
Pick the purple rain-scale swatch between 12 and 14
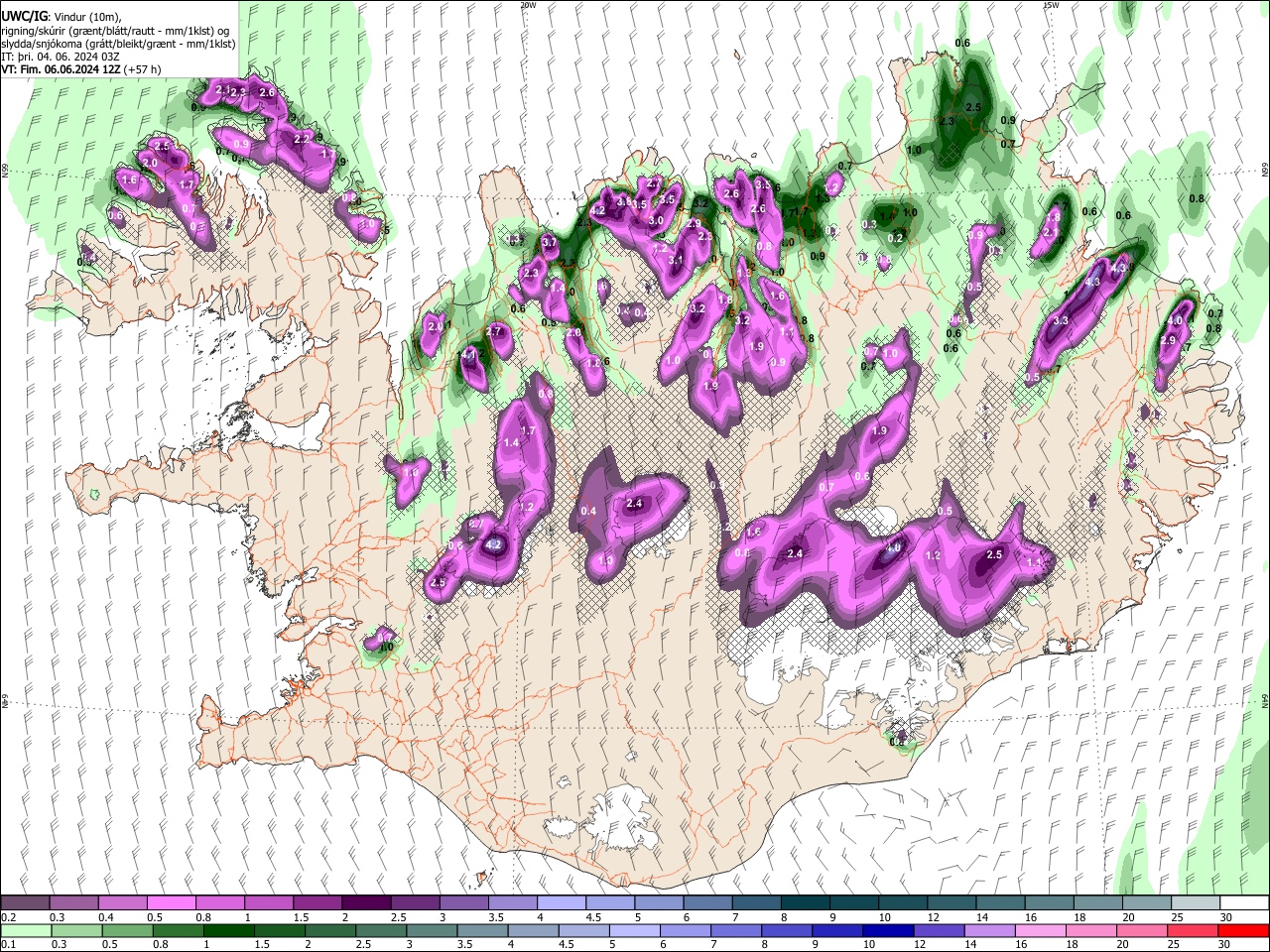940,931
